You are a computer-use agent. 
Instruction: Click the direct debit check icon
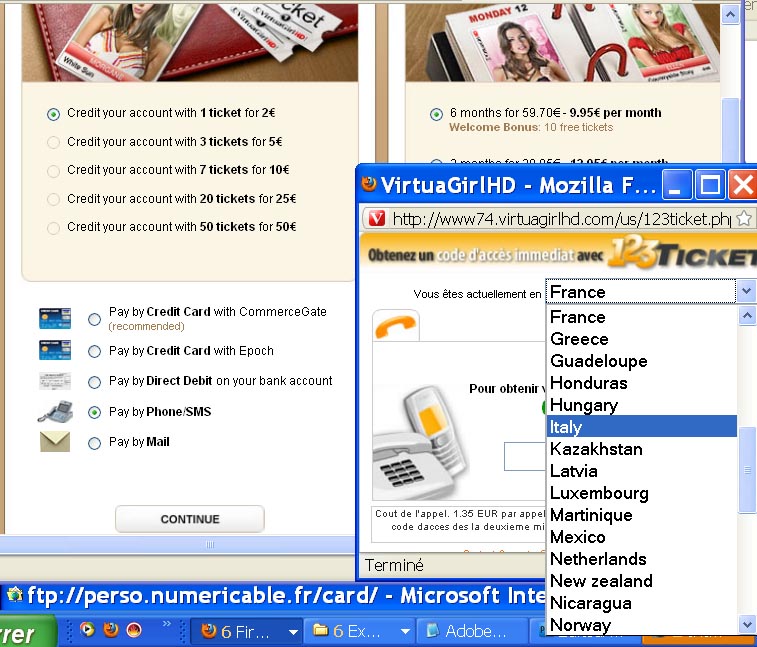[x=55, y=381]
